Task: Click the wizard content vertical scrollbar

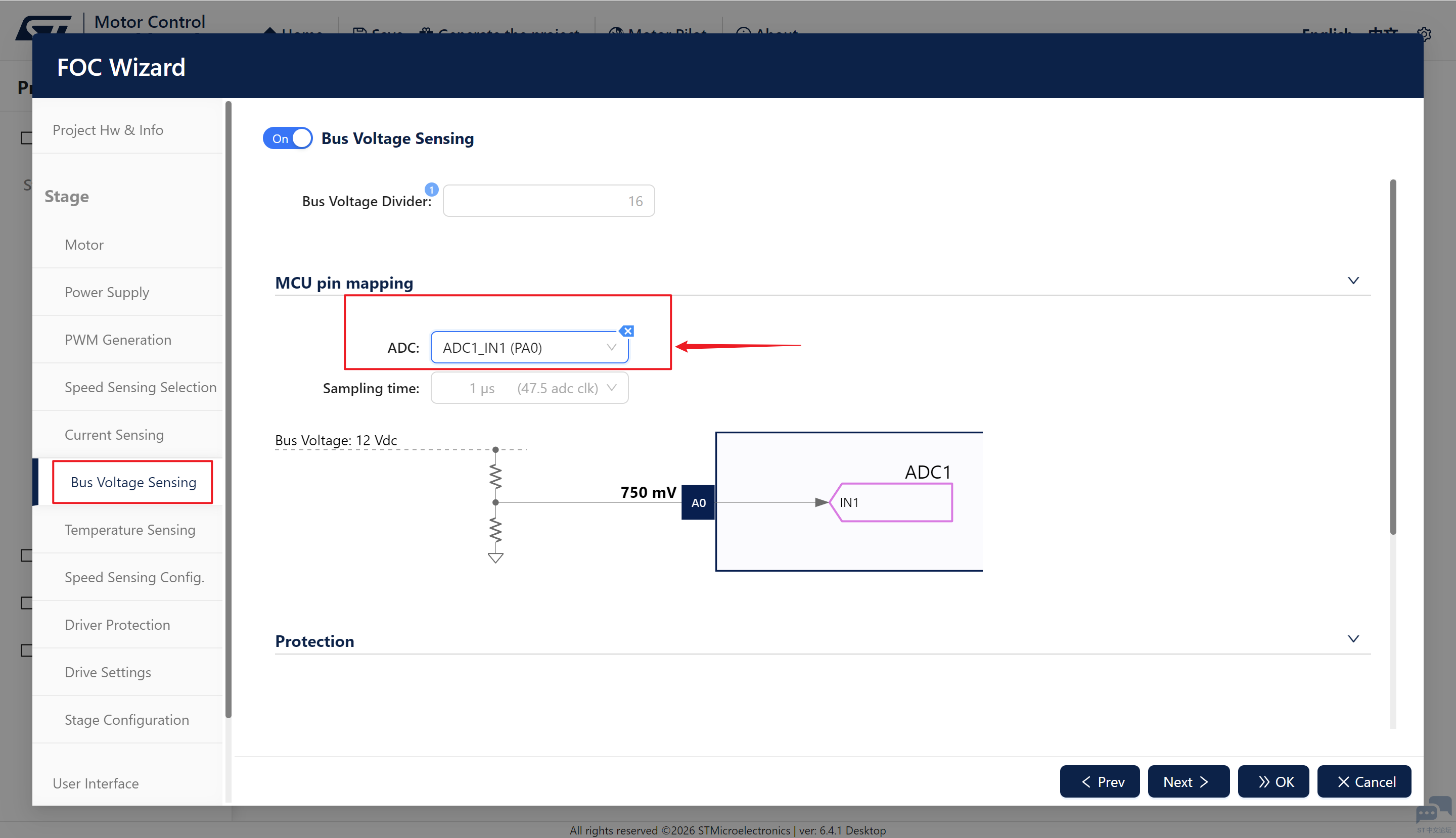Action: pos(1393,357)
